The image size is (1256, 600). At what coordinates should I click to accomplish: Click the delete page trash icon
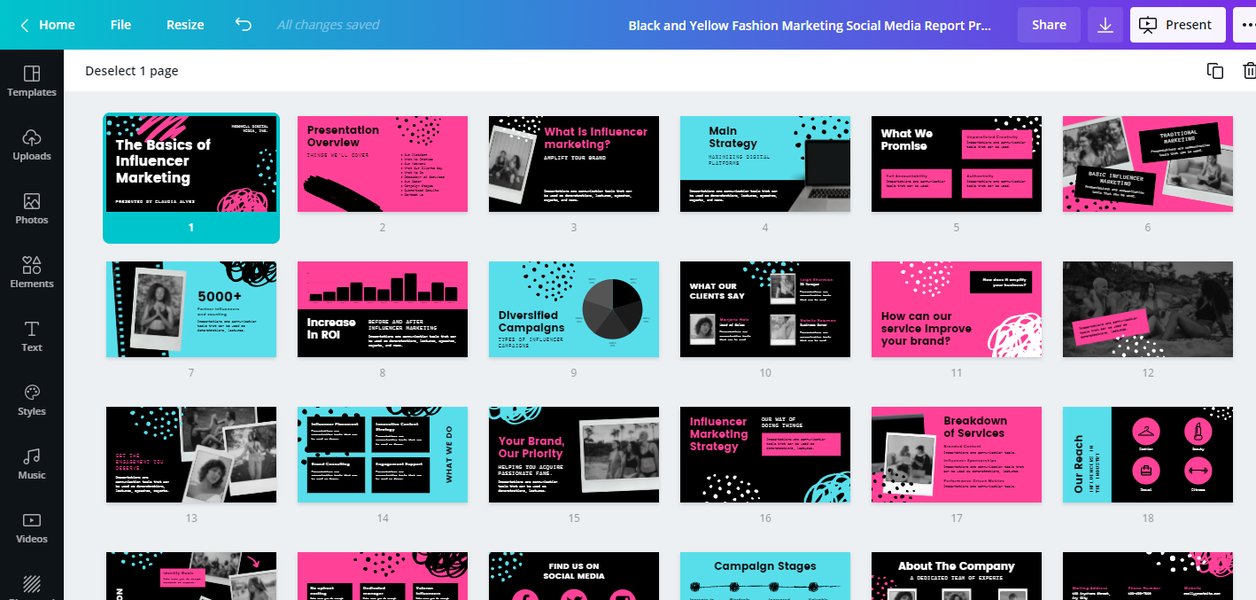pyautogui.click(x=1249, y=71)
